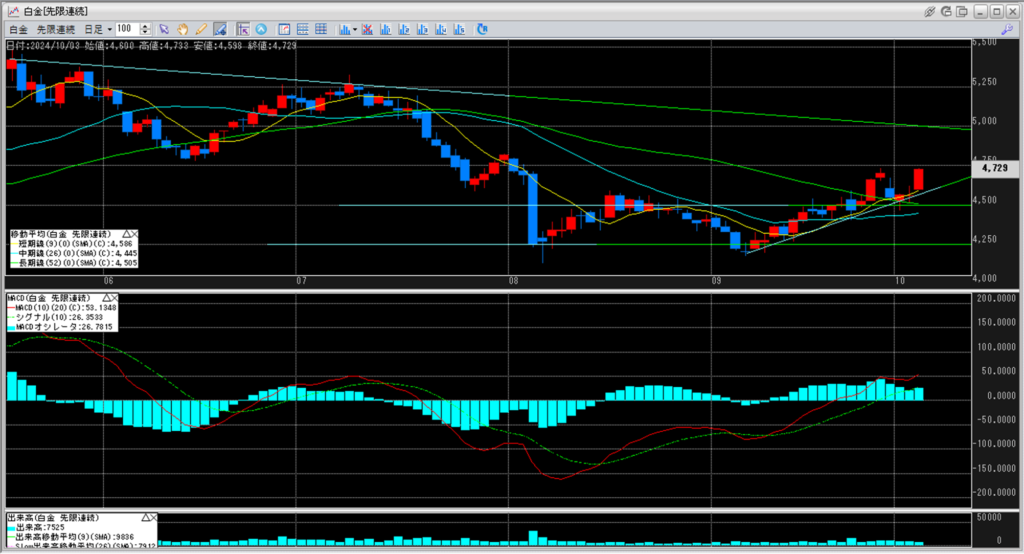
Task: Activate the hand pan tool
Action: 183,29
